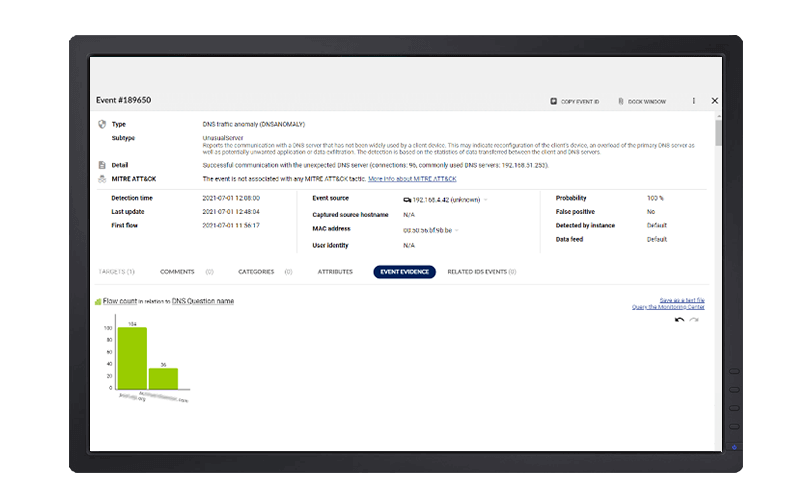Expand the MAC address dropdown arrow
800x500 pixels.
pos(457,230)
